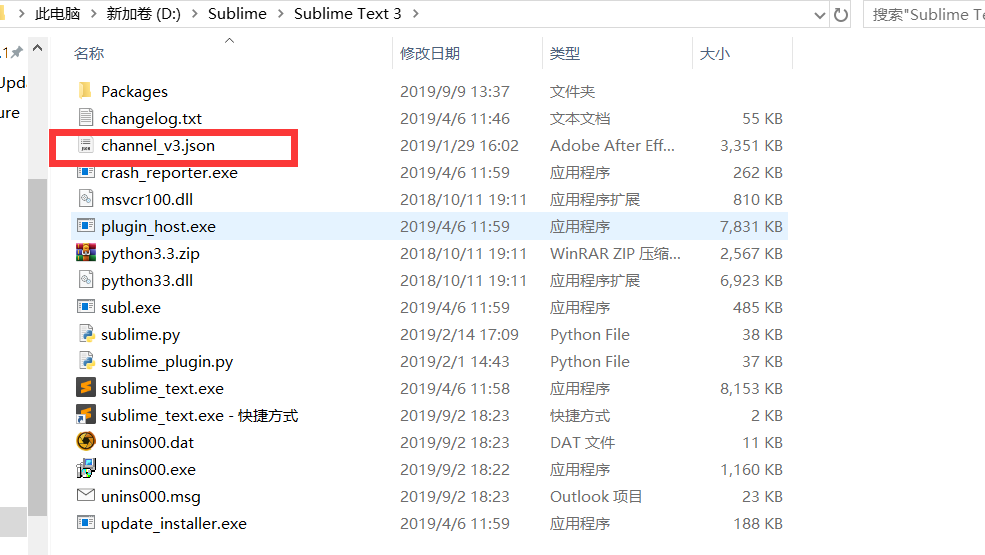
Task: Click Sublime Text 3 in the address bar
Action: (x=347, y=14)
